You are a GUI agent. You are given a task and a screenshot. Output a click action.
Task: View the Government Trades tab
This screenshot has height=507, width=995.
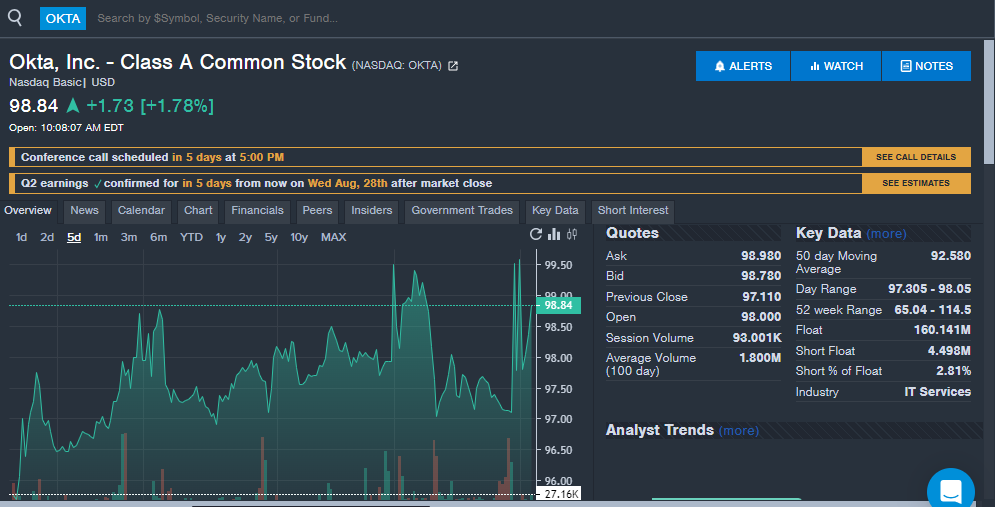(x=462, y=211)
